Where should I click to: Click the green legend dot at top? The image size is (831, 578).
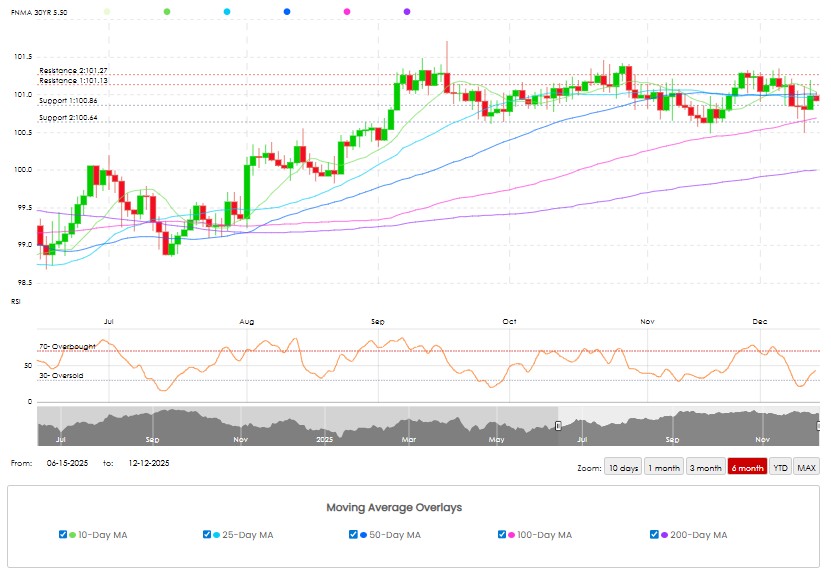(x=166, y=11)
